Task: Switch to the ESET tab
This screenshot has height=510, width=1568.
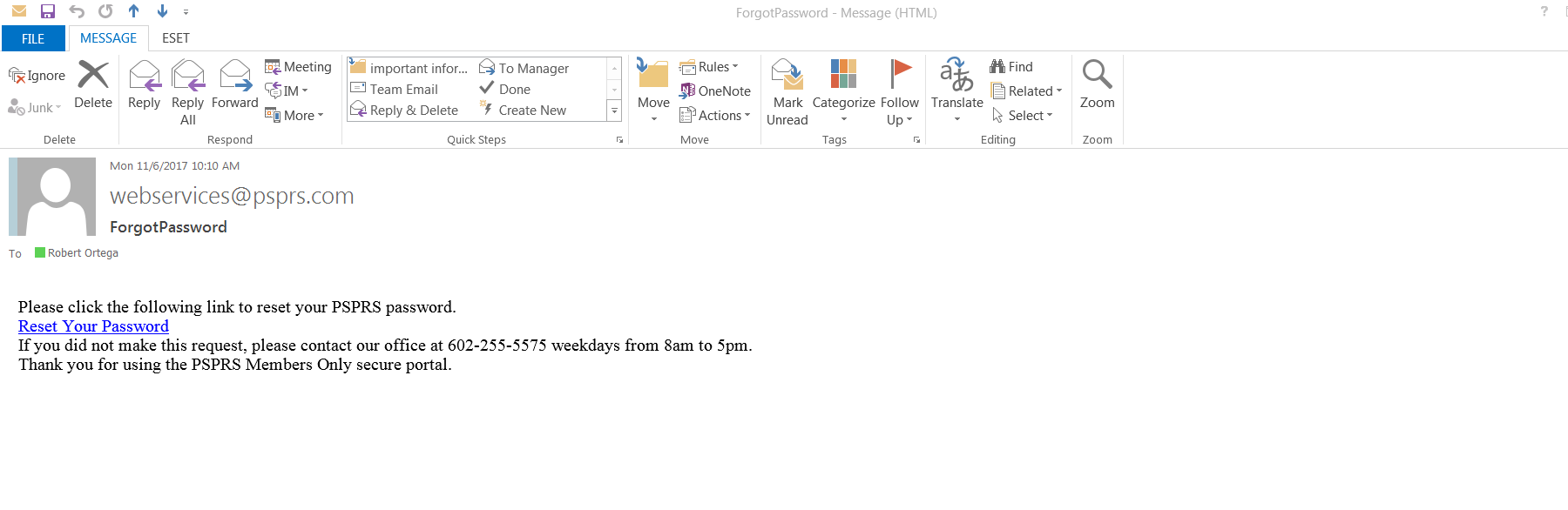Action: 175,38
